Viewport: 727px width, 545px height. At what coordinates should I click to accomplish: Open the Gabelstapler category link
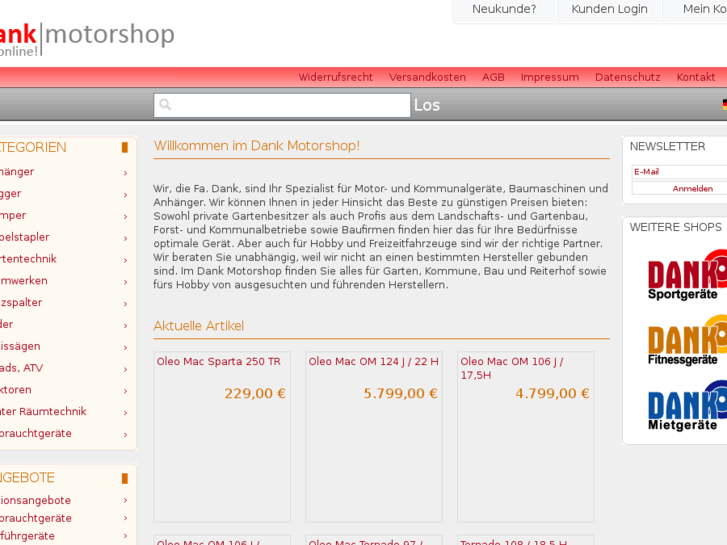pyautogui.click(x=25, y=237)
